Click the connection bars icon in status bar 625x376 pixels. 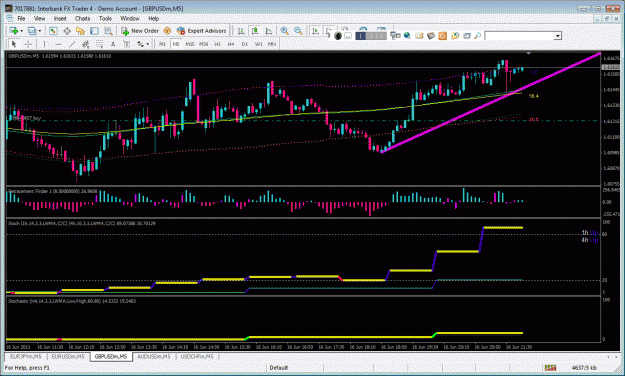(550, 368)
